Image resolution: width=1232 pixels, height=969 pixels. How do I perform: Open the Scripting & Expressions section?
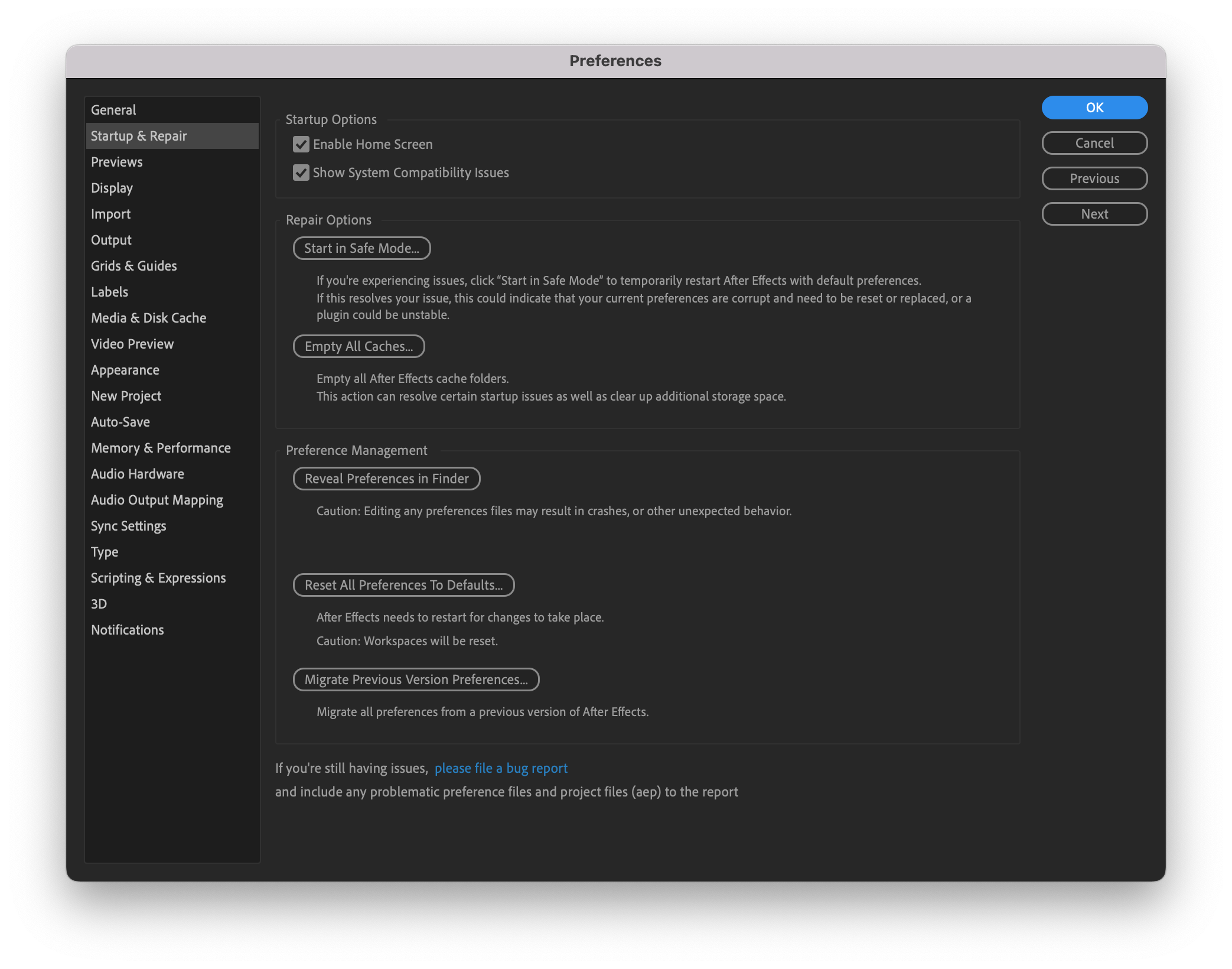point(158,577)
